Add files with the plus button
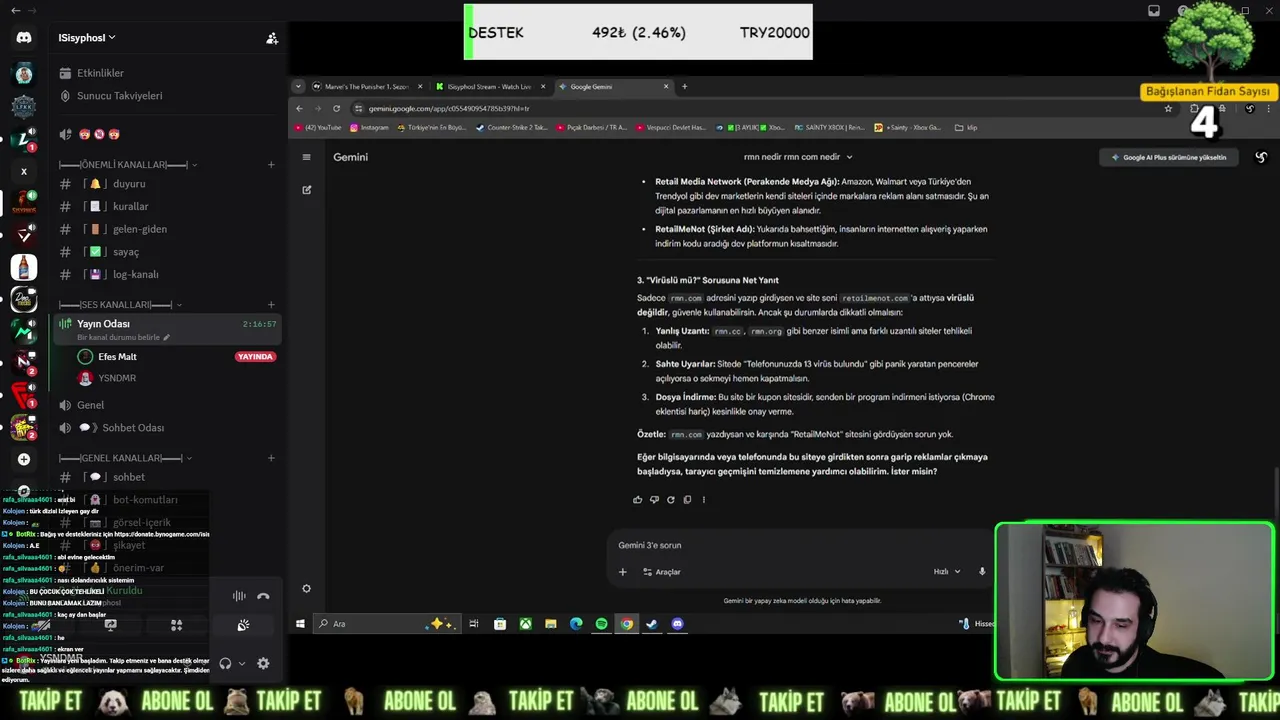 pyautogui.click(x=622, y=572)
